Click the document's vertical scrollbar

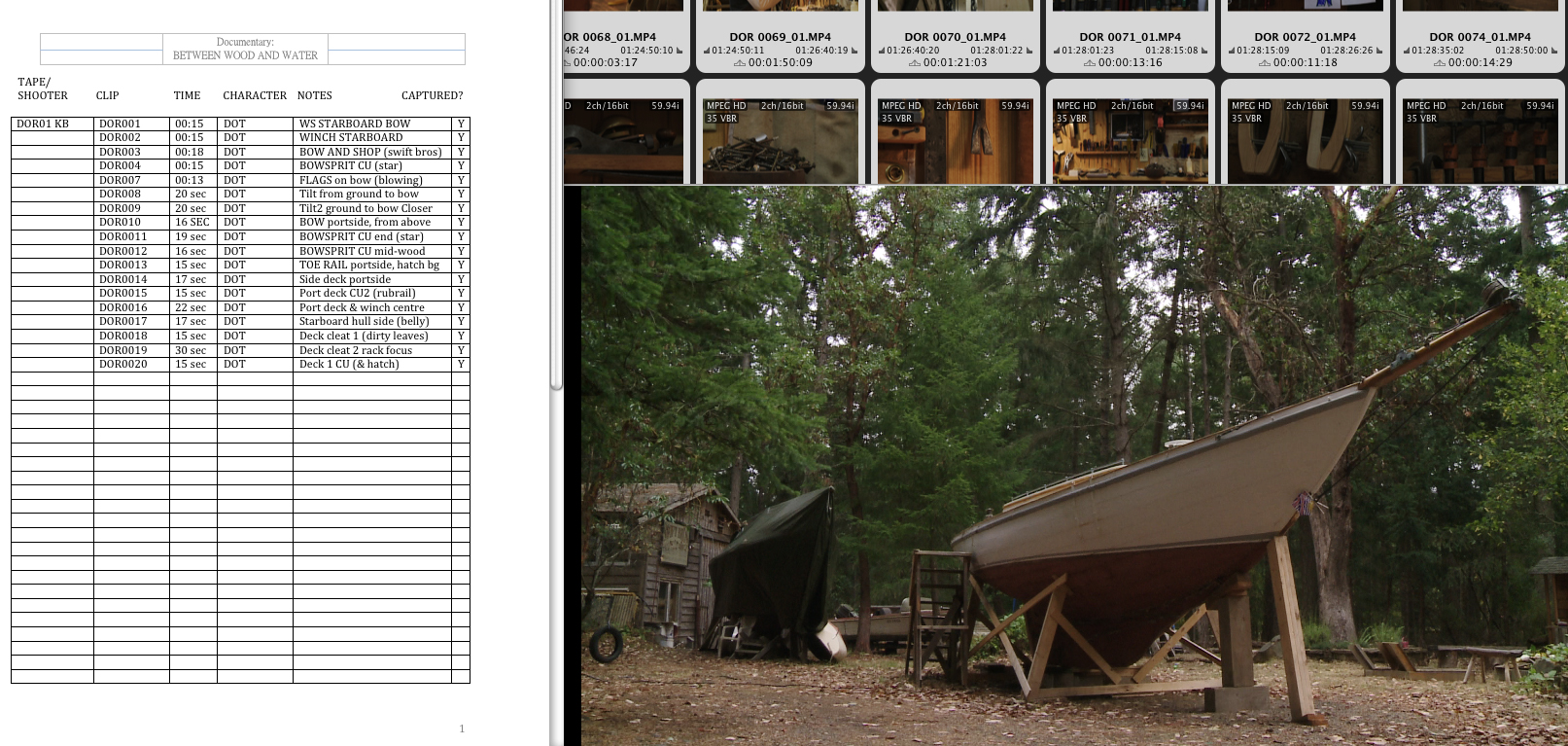point(556,195)
